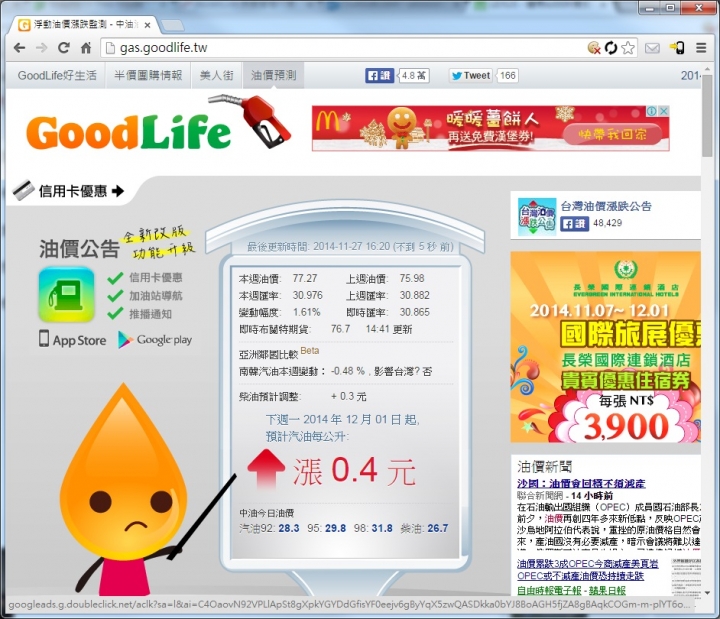
Task: Close the gas price browser tab
Action: pyautogui.click(x=147, y=25)
